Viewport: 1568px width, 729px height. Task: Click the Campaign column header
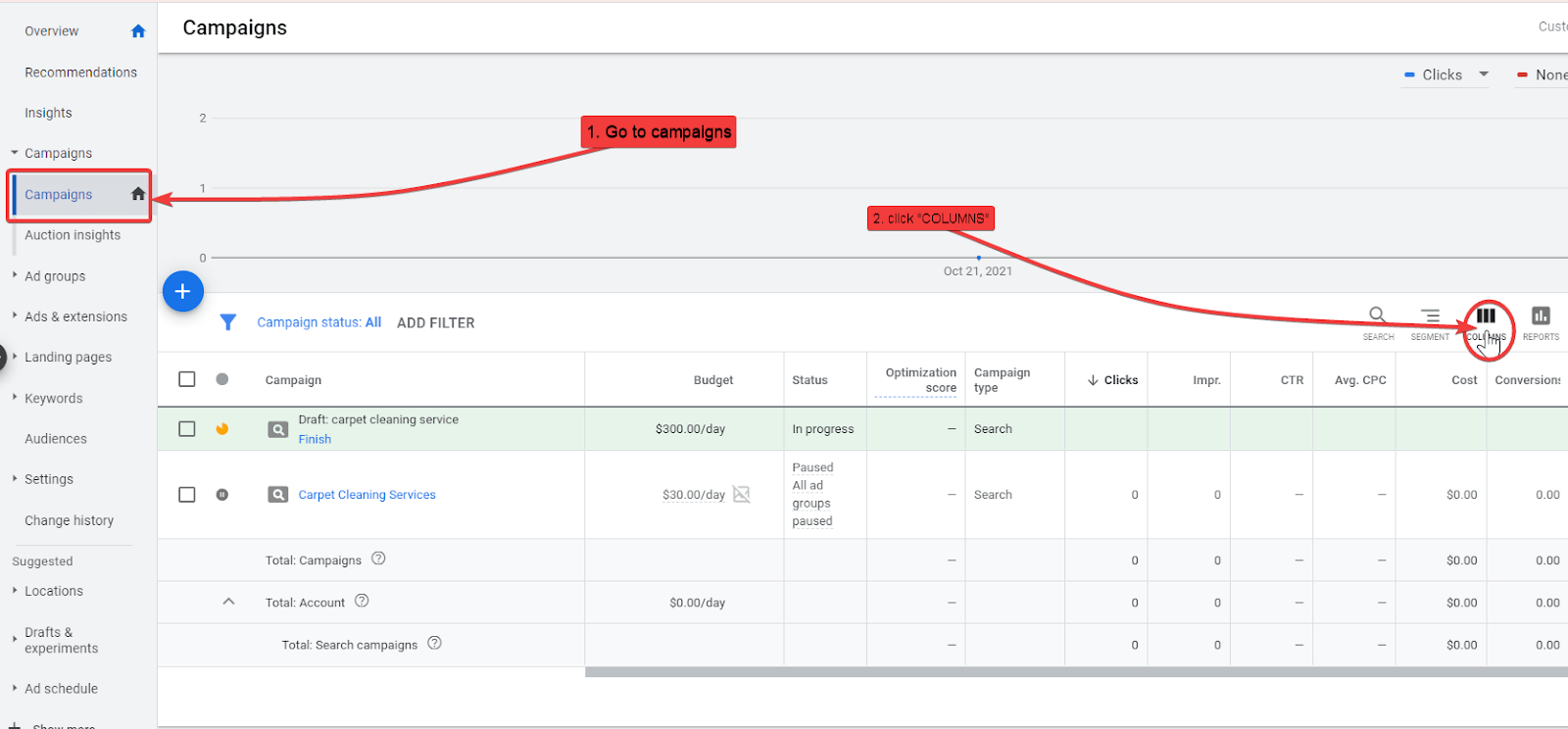[x=293, y=380]
